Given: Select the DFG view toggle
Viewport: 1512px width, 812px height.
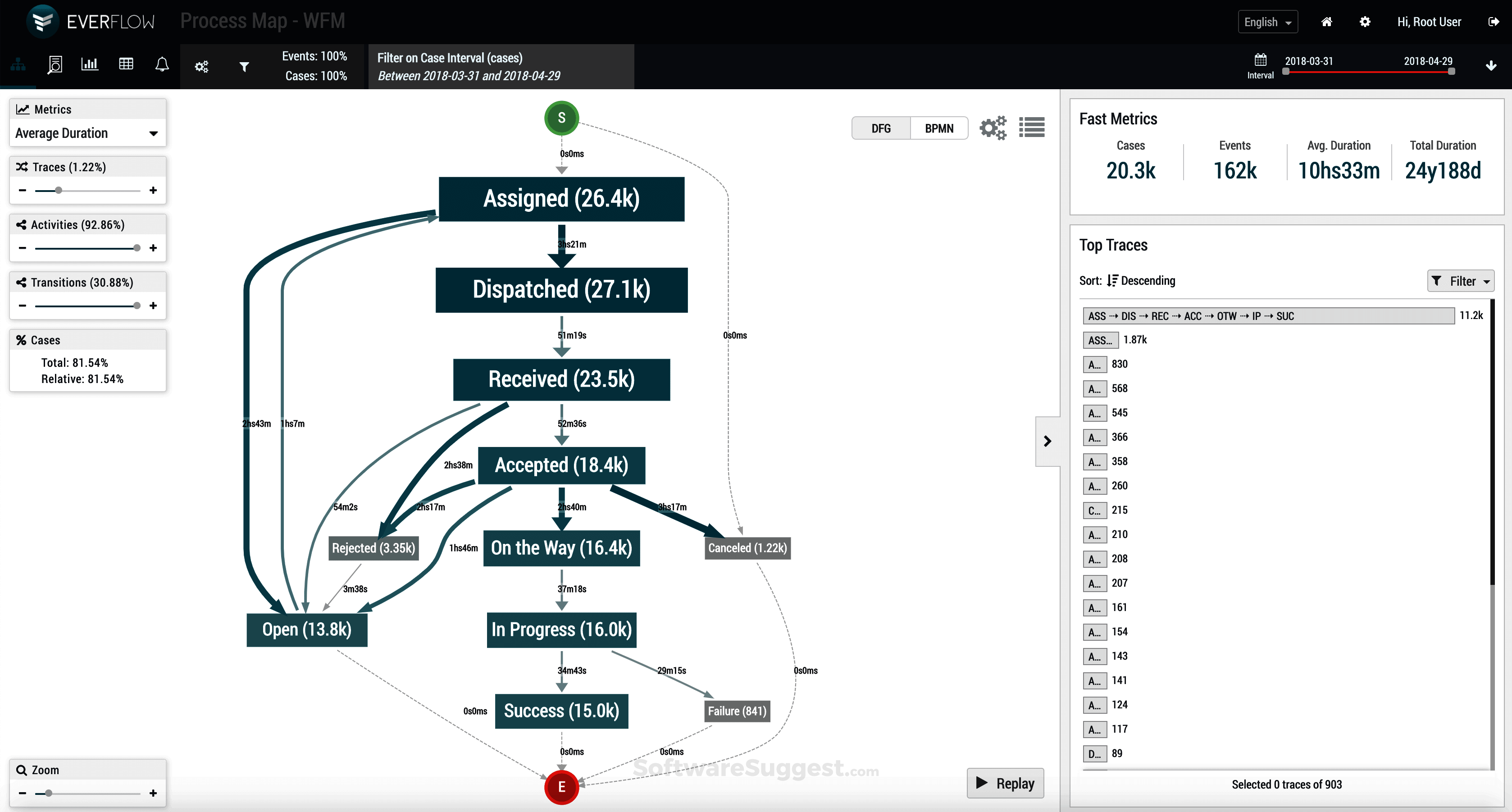Looking at the screenshot, I should click(880, 128).
